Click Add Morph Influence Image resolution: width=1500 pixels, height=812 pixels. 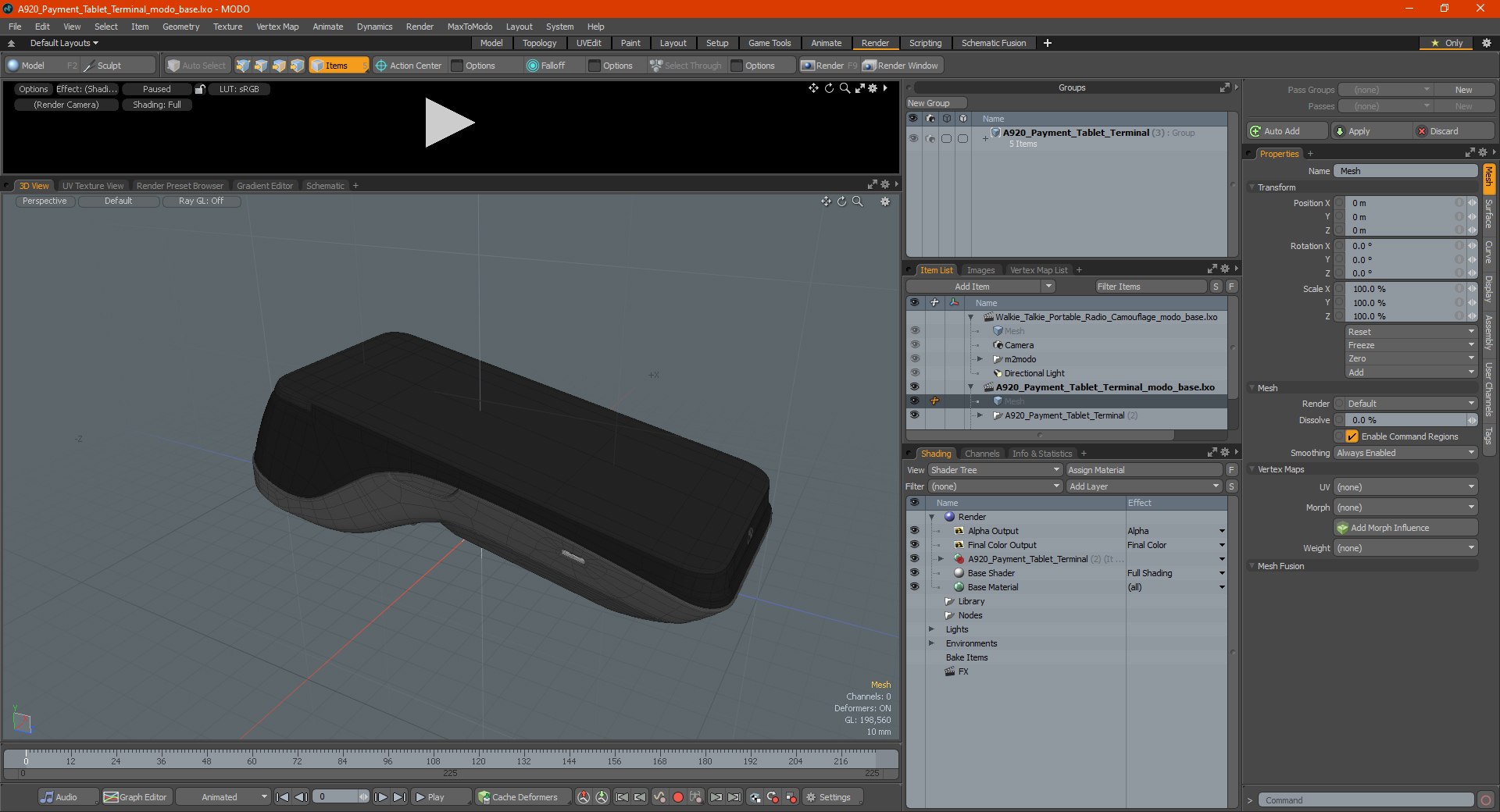point(1405,528)
